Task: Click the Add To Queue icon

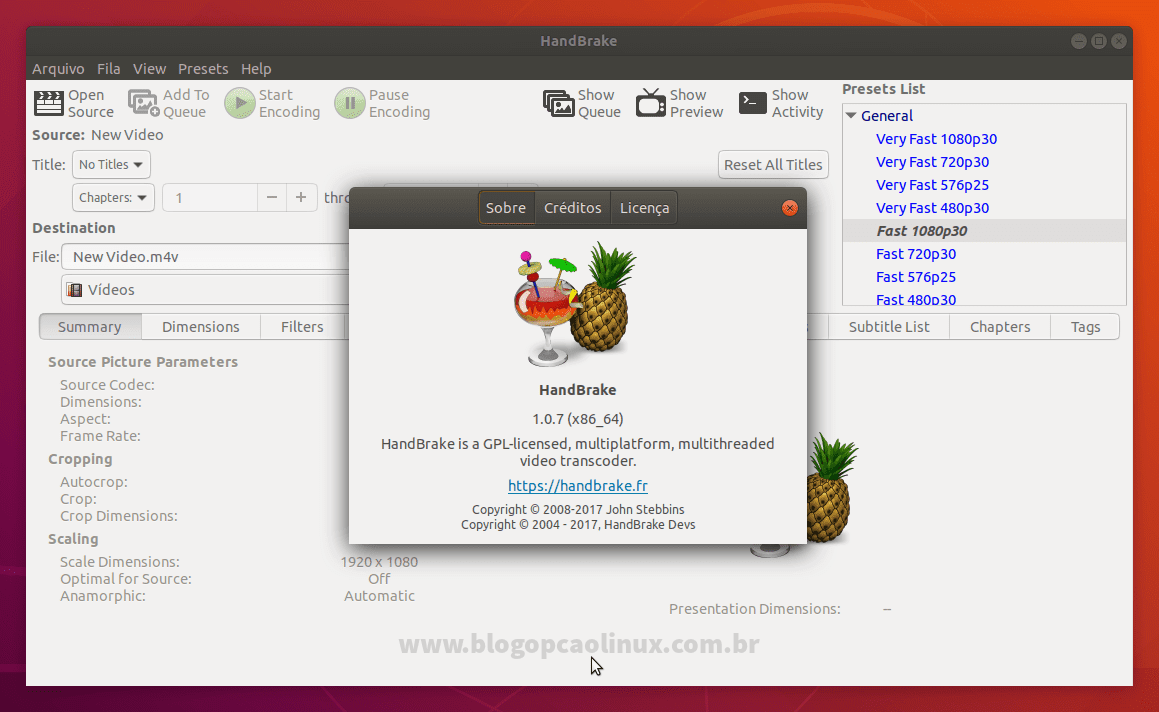Action: [143, 103]
